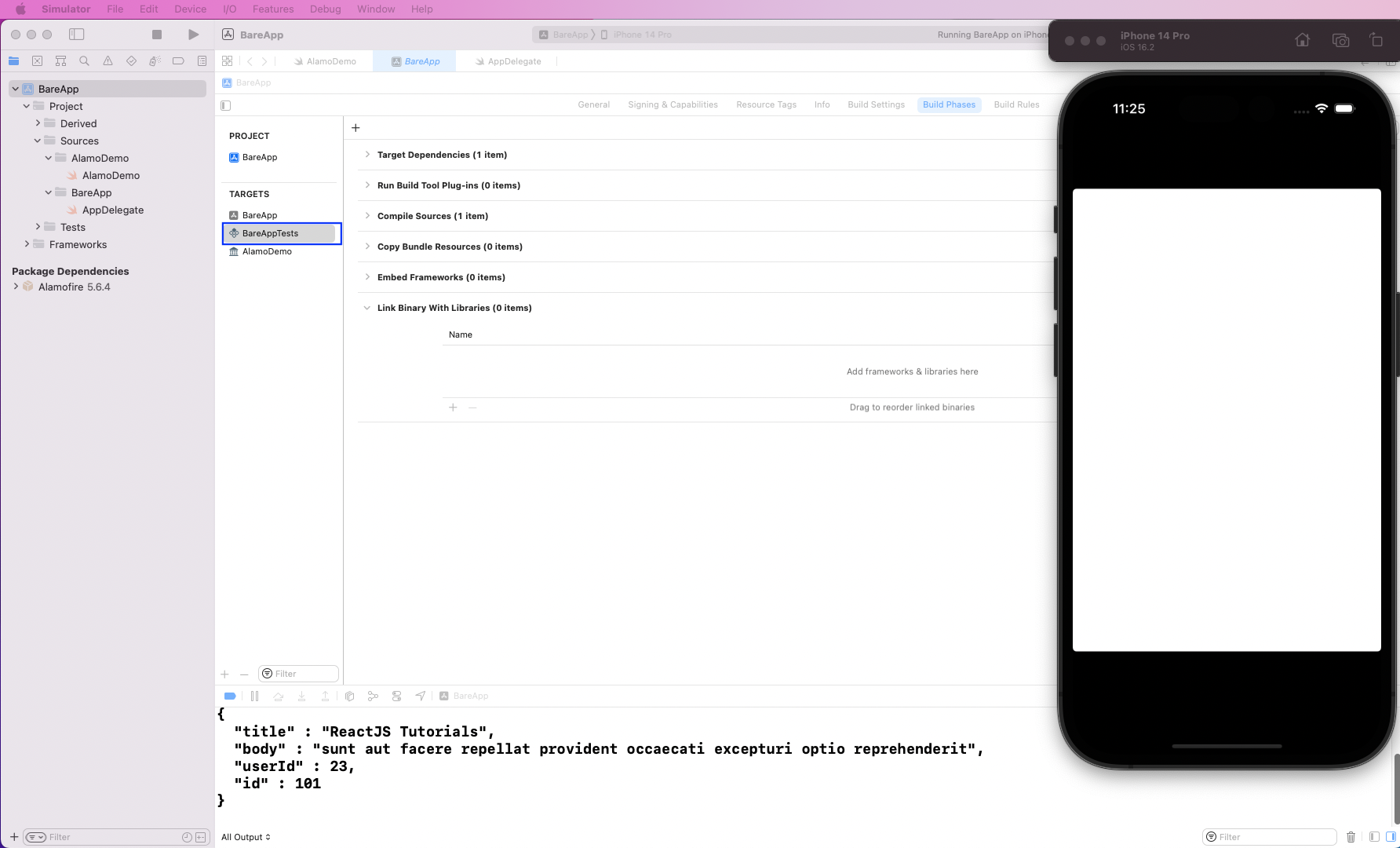
Task: Expand Target Dependencies phase
Action: [366, 155]
